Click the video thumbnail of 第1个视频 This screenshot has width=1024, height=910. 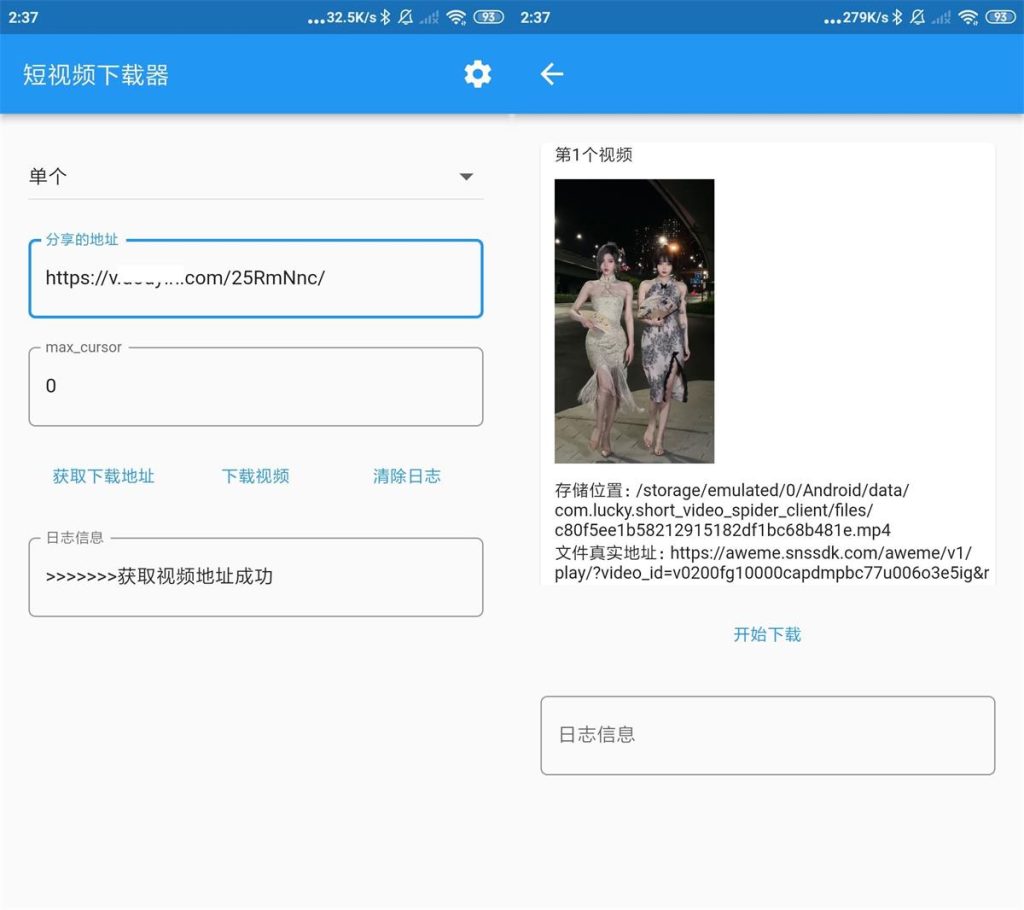tap(634, 318)
